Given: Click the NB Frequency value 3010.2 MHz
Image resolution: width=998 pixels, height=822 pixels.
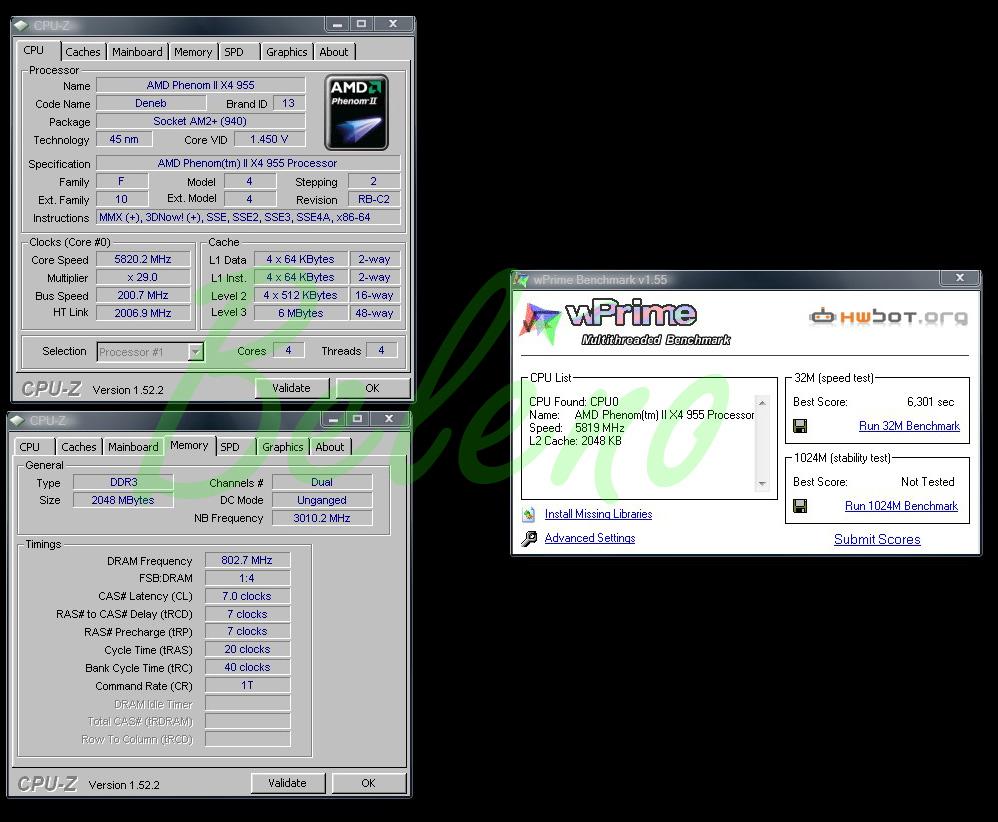Looking at the screenshot, I should tap(322, 518).
